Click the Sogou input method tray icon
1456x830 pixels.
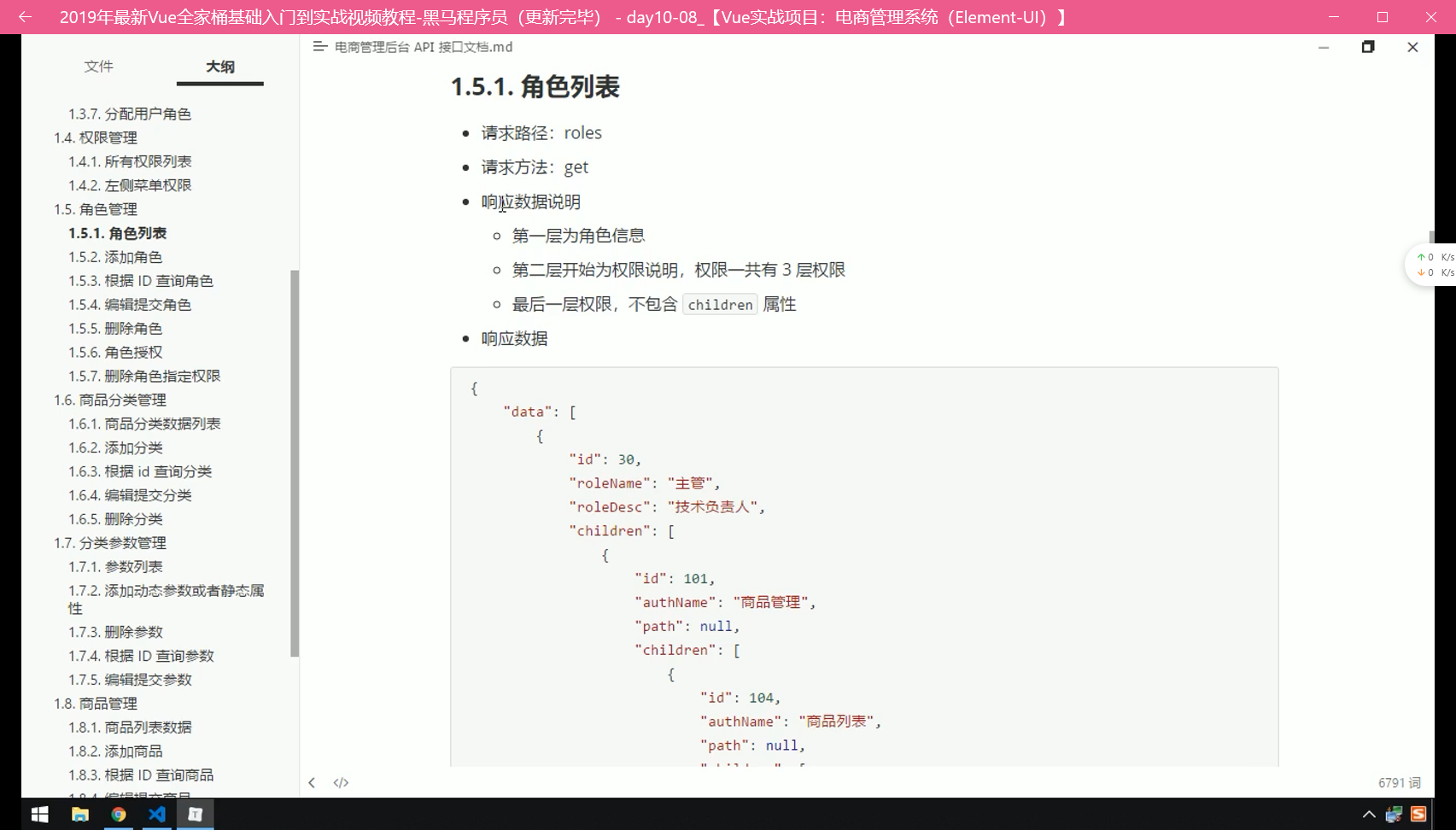[1418, 815]
